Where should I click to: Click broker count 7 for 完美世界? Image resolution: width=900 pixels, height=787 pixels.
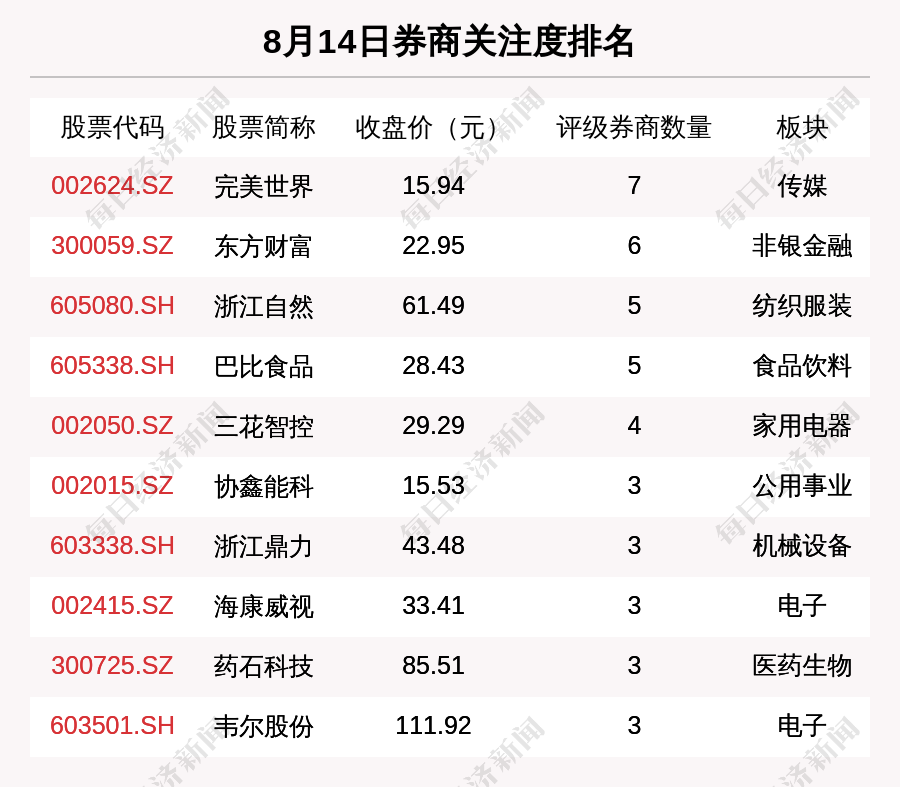634,186
